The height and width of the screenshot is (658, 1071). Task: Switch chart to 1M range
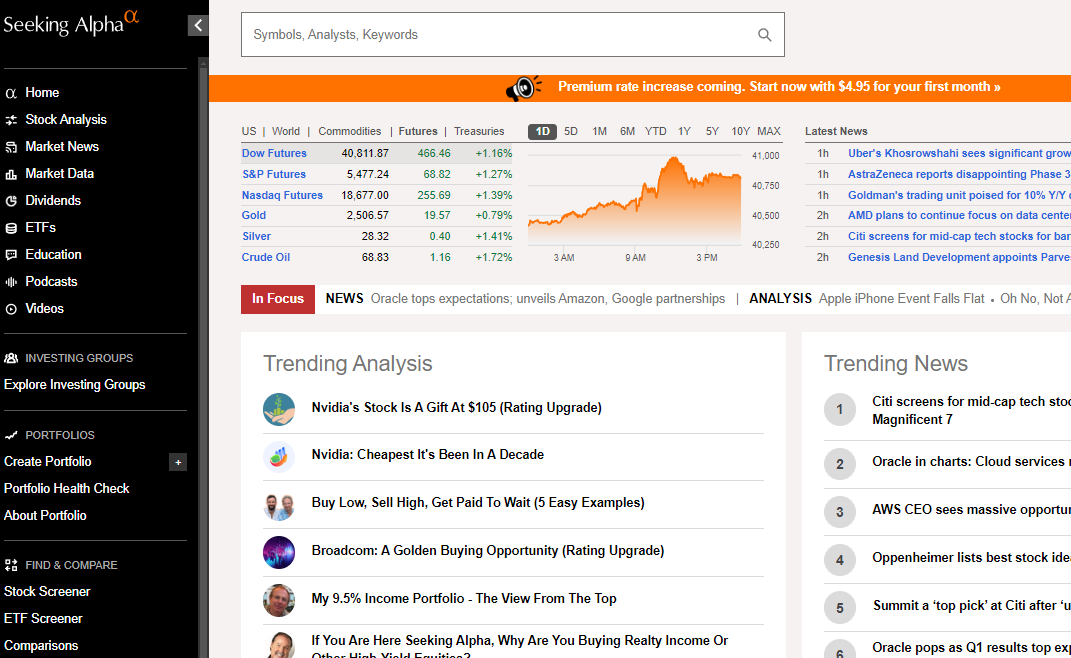click(x=600, y=131)
